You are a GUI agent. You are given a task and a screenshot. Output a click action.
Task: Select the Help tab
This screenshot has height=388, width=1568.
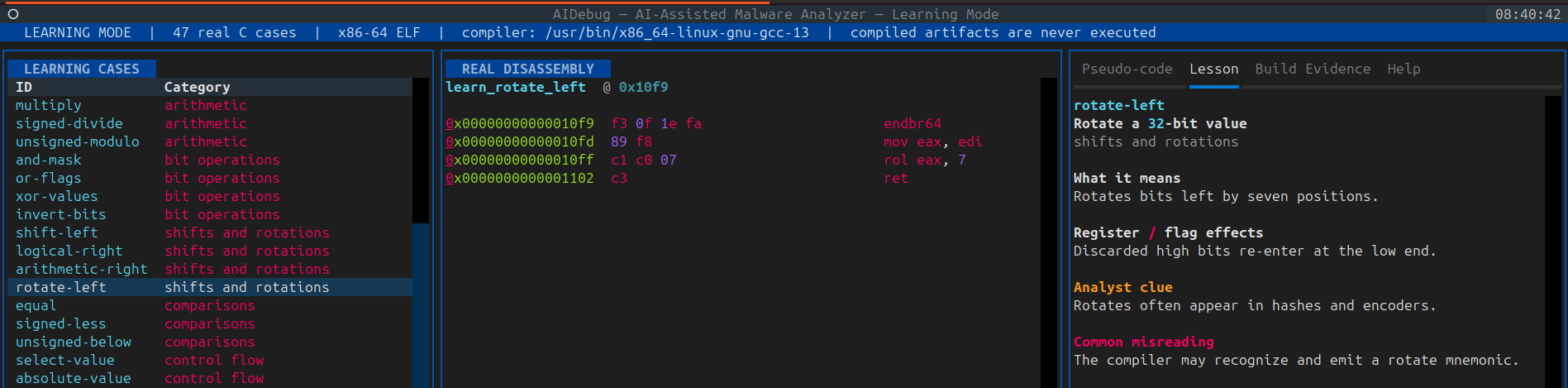tap(1404, 69)
